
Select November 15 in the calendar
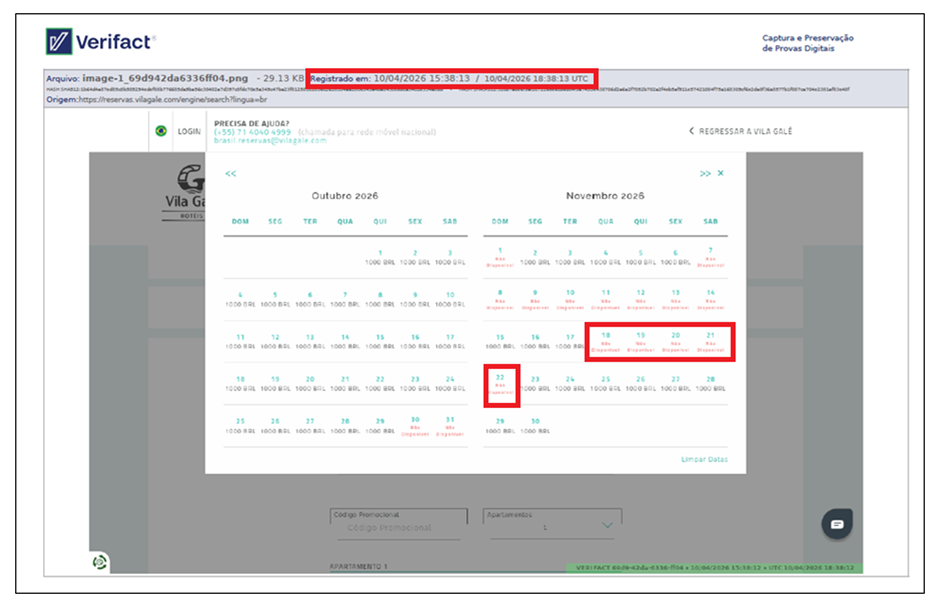[500, 342]
